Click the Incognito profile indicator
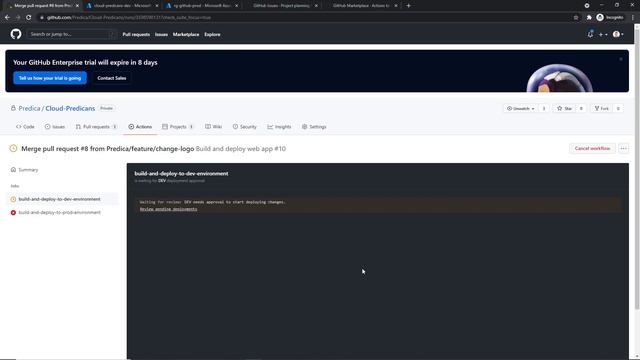The width and height of the screenshot is (640, 360). [610, 18]
